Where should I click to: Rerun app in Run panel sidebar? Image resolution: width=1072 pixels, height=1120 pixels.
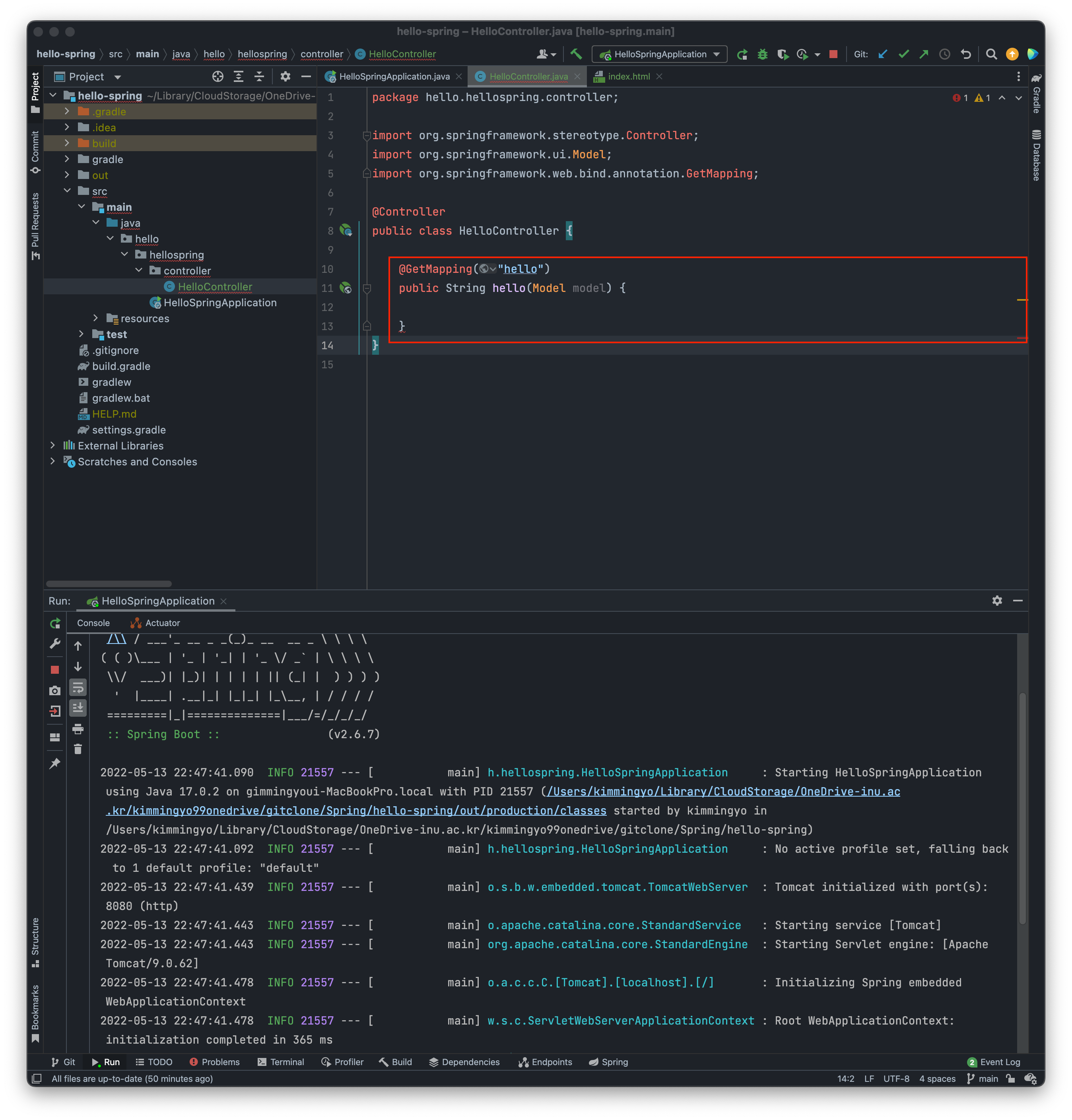click(55, 623)
